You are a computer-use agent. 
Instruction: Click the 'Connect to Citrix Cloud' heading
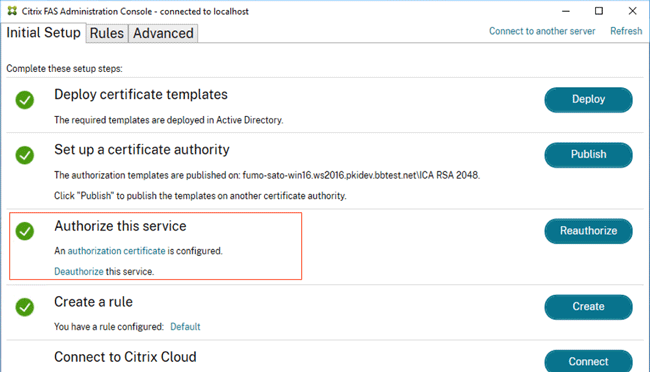tap(125, 357)
